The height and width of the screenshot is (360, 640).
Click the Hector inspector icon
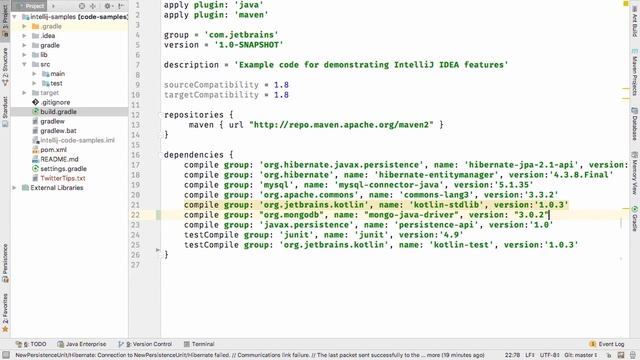(x=621, y=355)
